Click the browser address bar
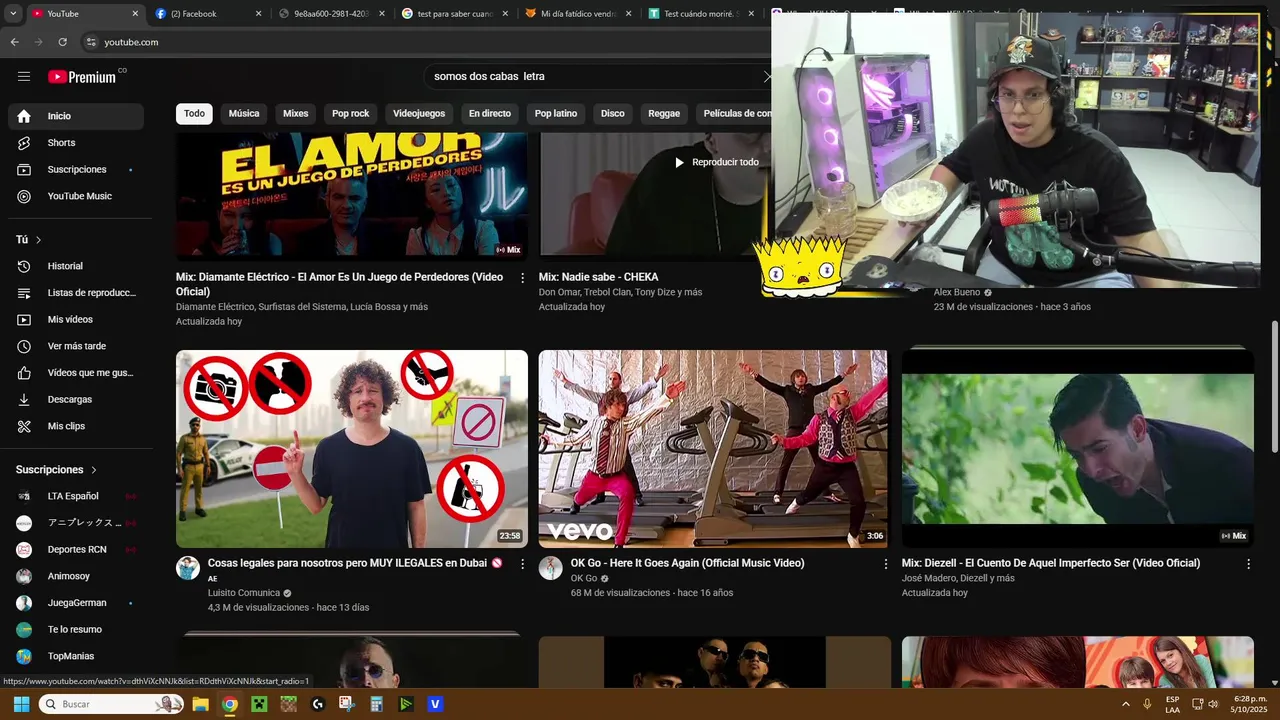 pyautogui.click(x=430, y=42)
